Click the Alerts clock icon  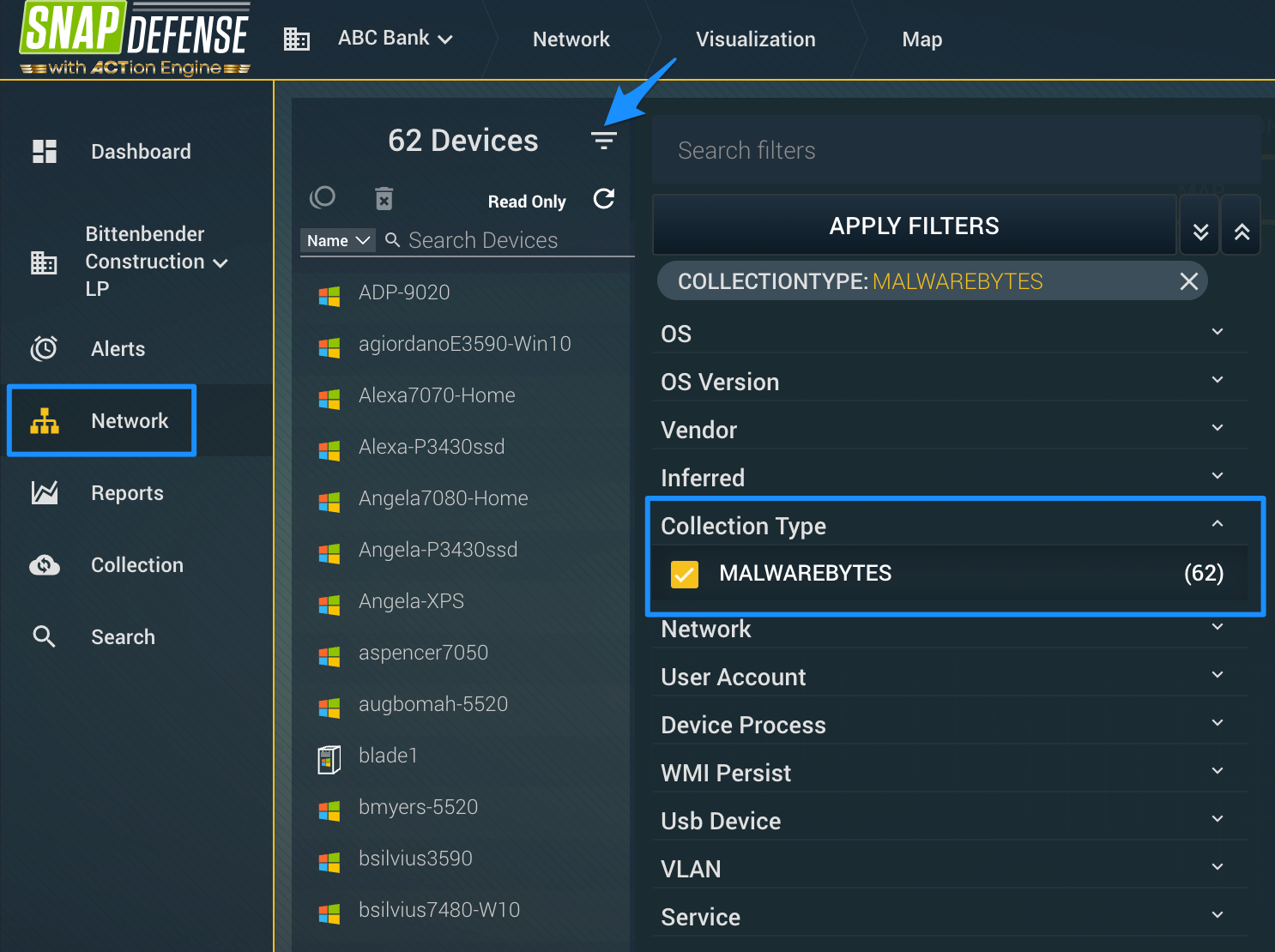click(45, 348)
